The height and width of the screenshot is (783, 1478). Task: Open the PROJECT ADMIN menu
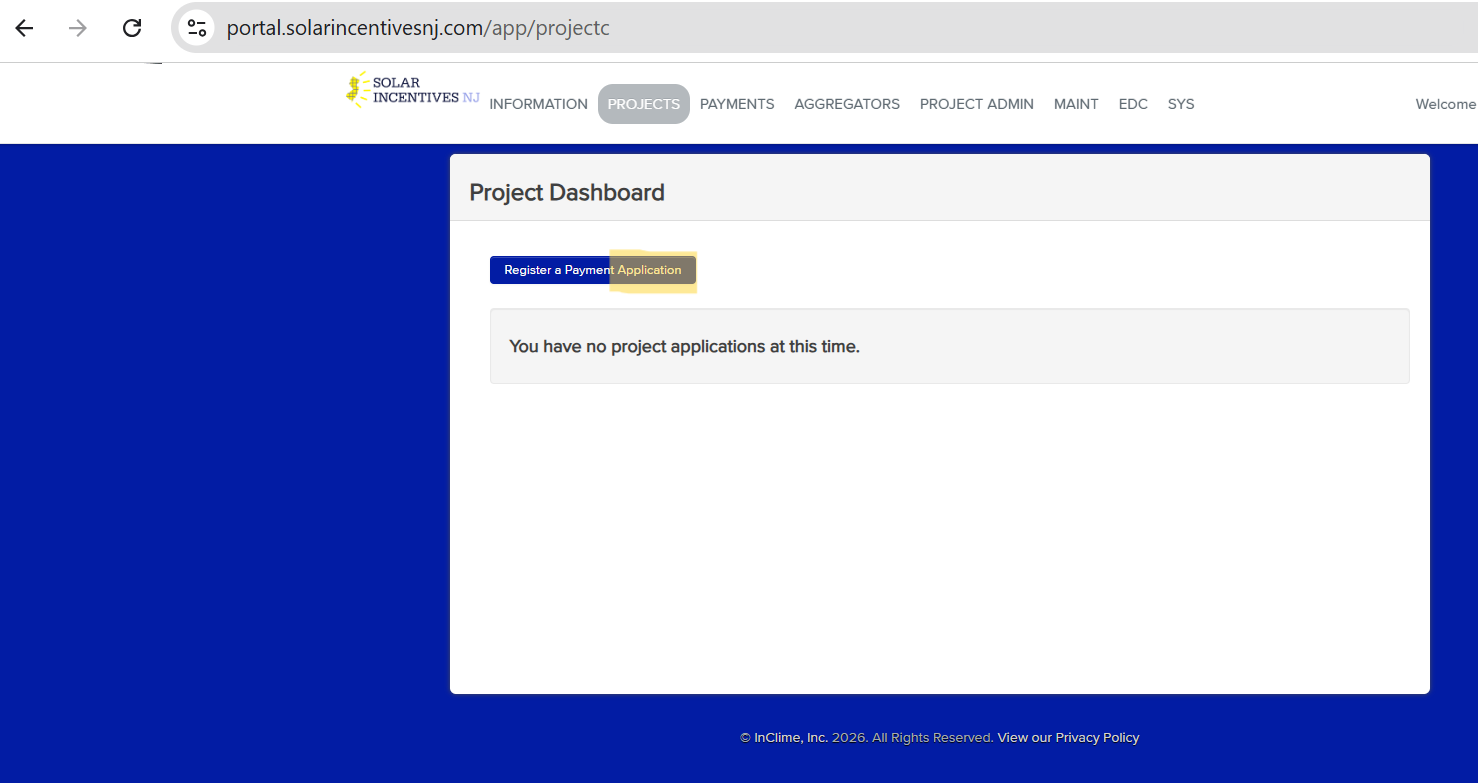[x=976, y=104]
